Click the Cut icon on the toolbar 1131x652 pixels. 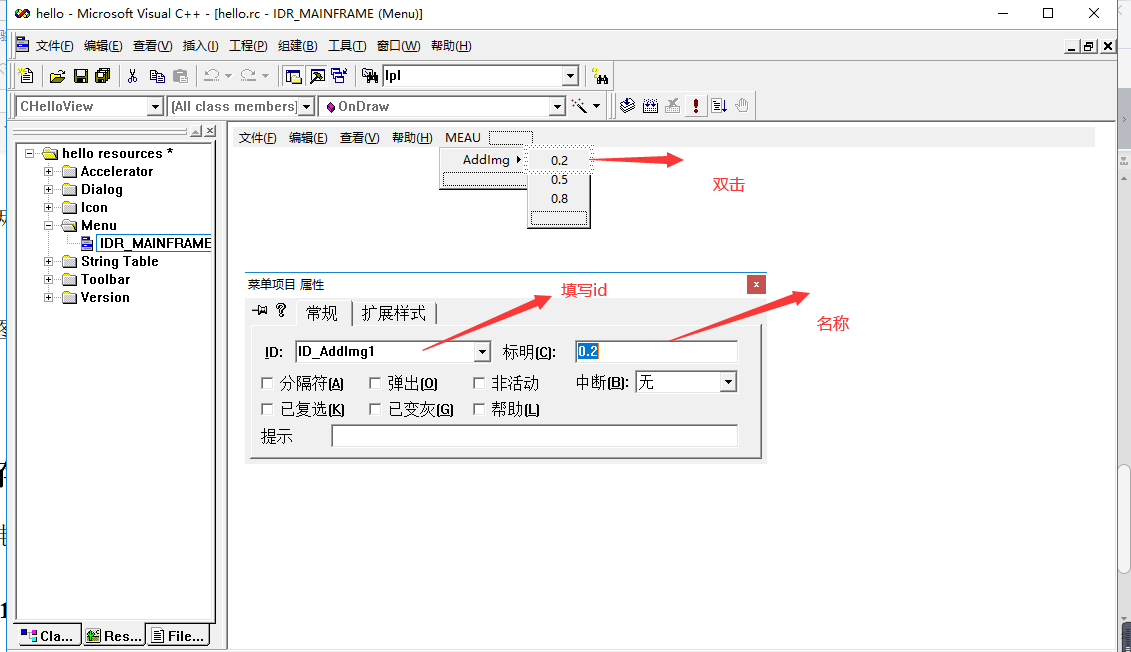132,75
